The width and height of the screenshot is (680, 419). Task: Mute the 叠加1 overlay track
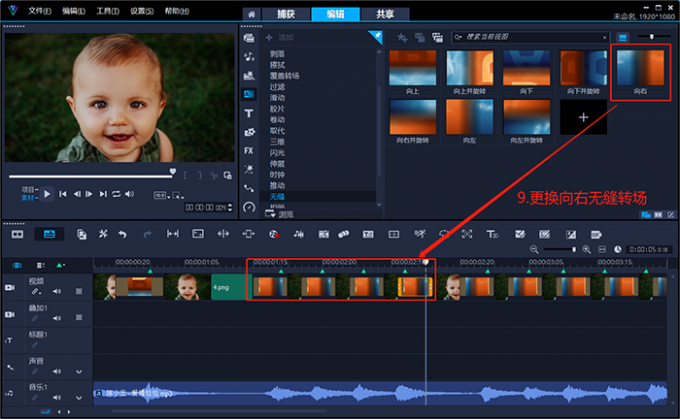pos(57,318)
